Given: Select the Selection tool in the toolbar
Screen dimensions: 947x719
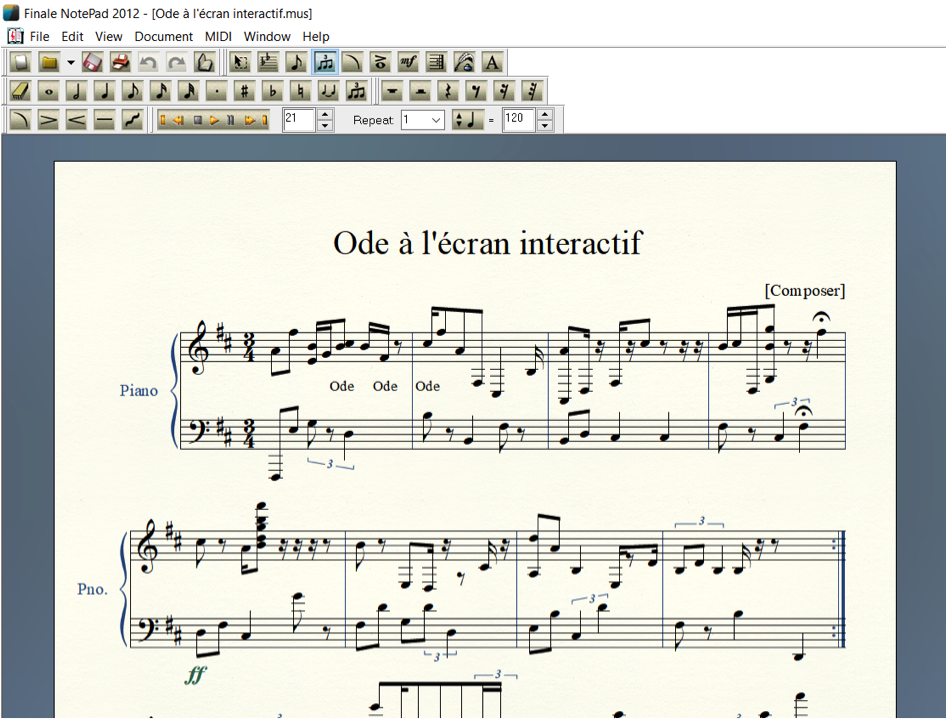Looking at the screenshot, I should coord(238,61).
